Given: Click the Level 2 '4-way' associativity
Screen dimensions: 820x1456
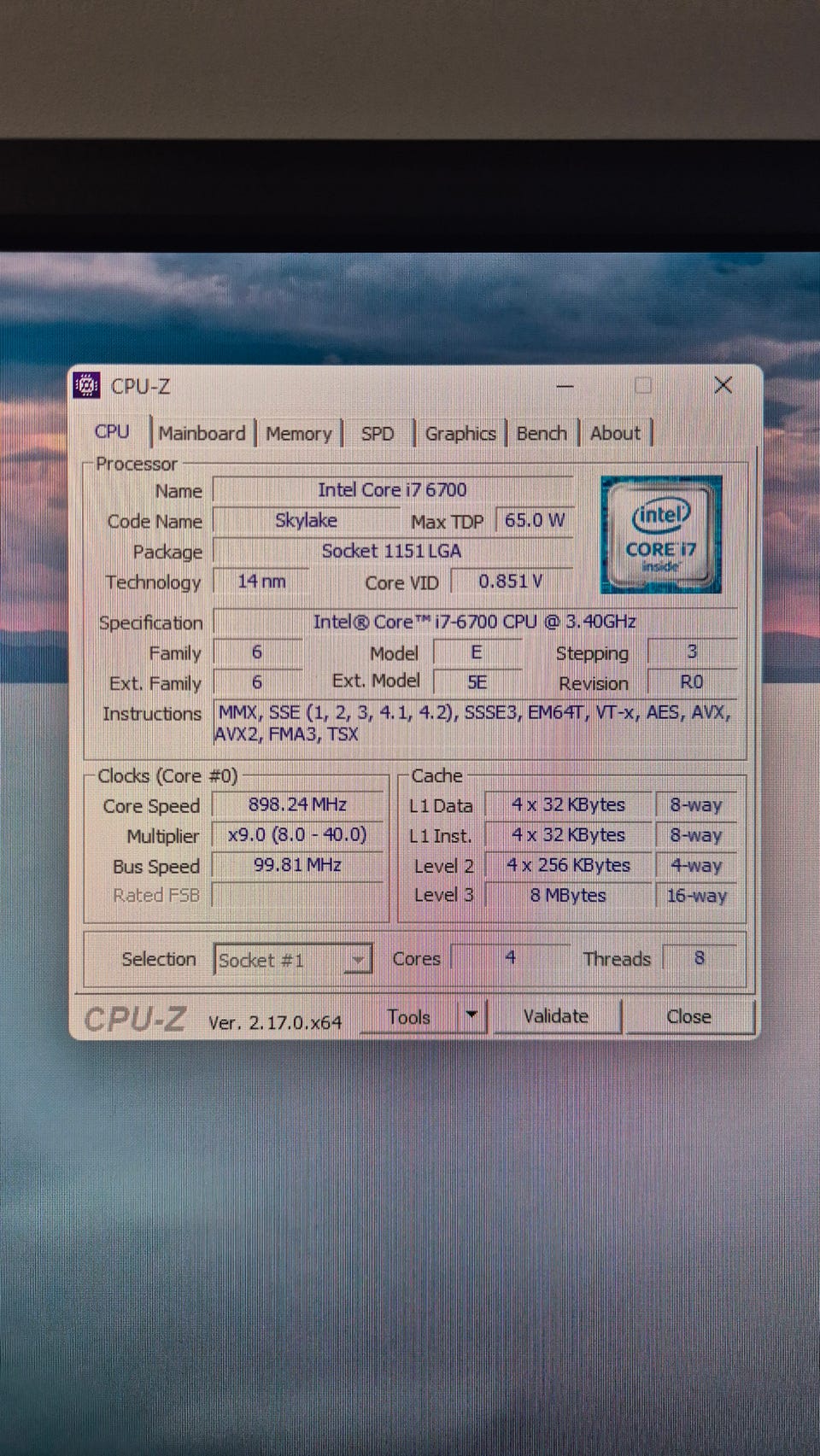Looking at the screenshot, I should pos(696,865).
